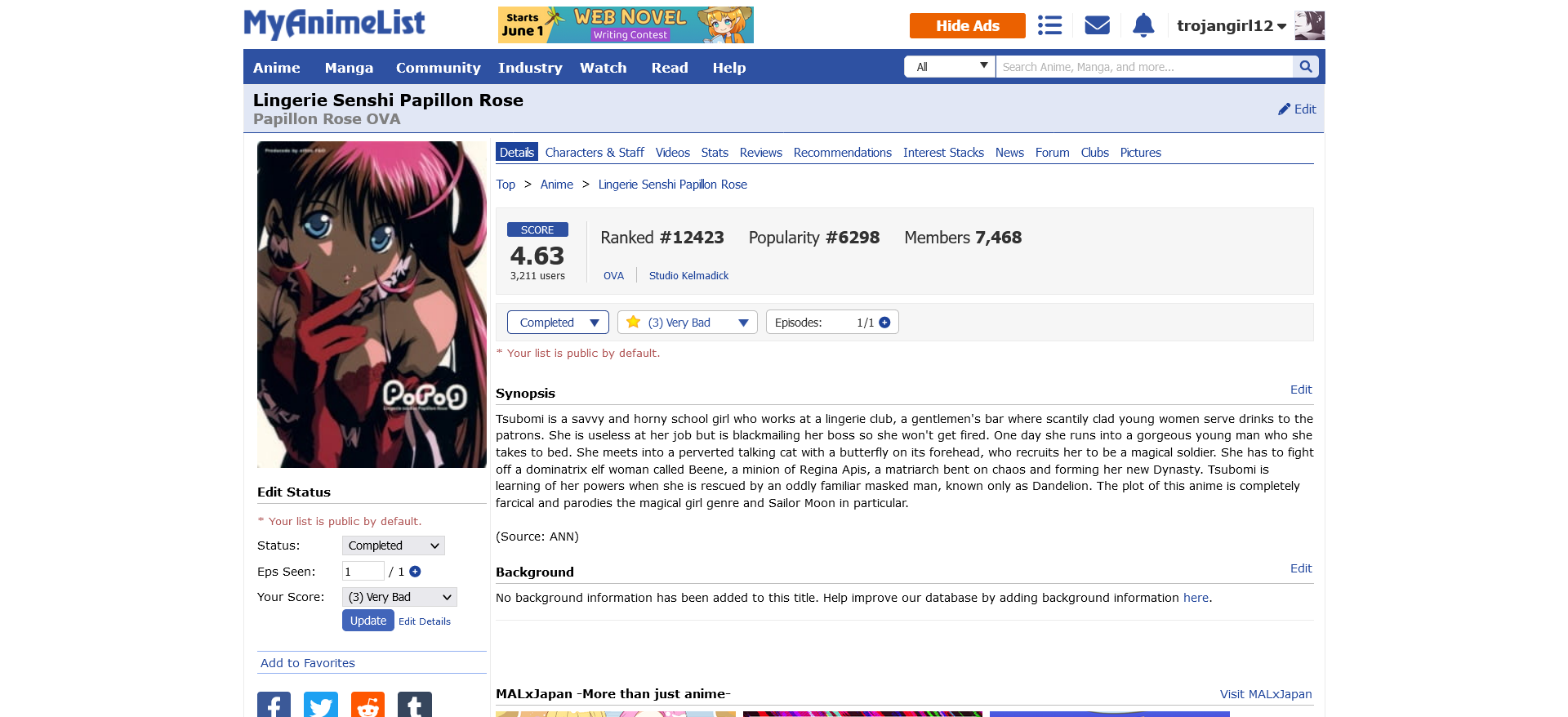Share on Facebook icon
Viewport: 1568px width, 717px height.
(274, 706)
